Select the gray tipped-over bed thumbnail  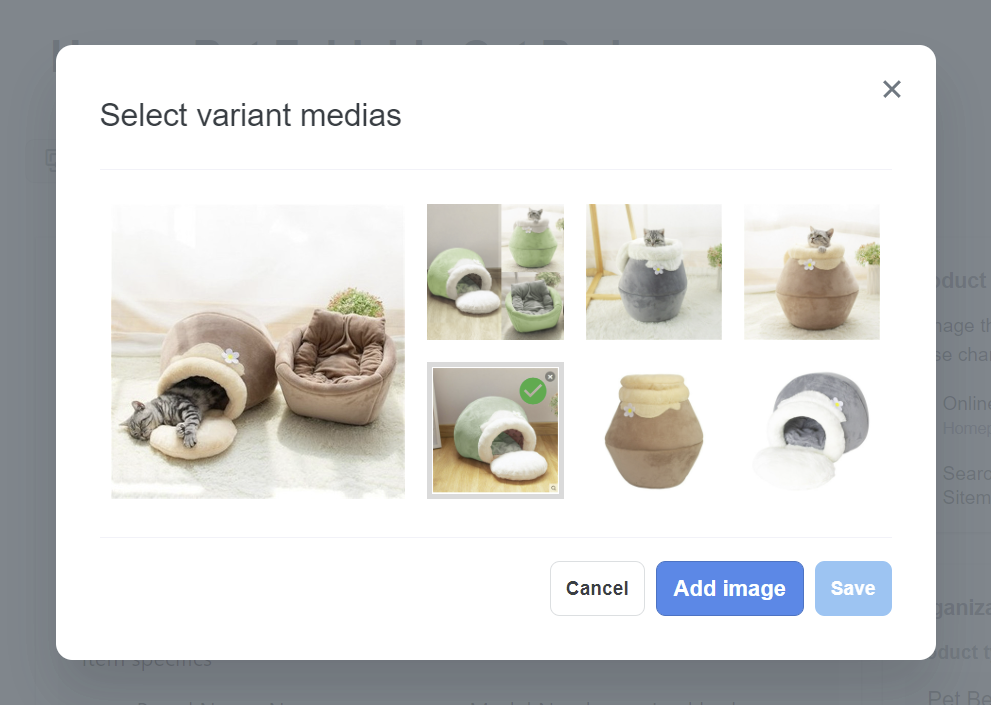(812, 431)
